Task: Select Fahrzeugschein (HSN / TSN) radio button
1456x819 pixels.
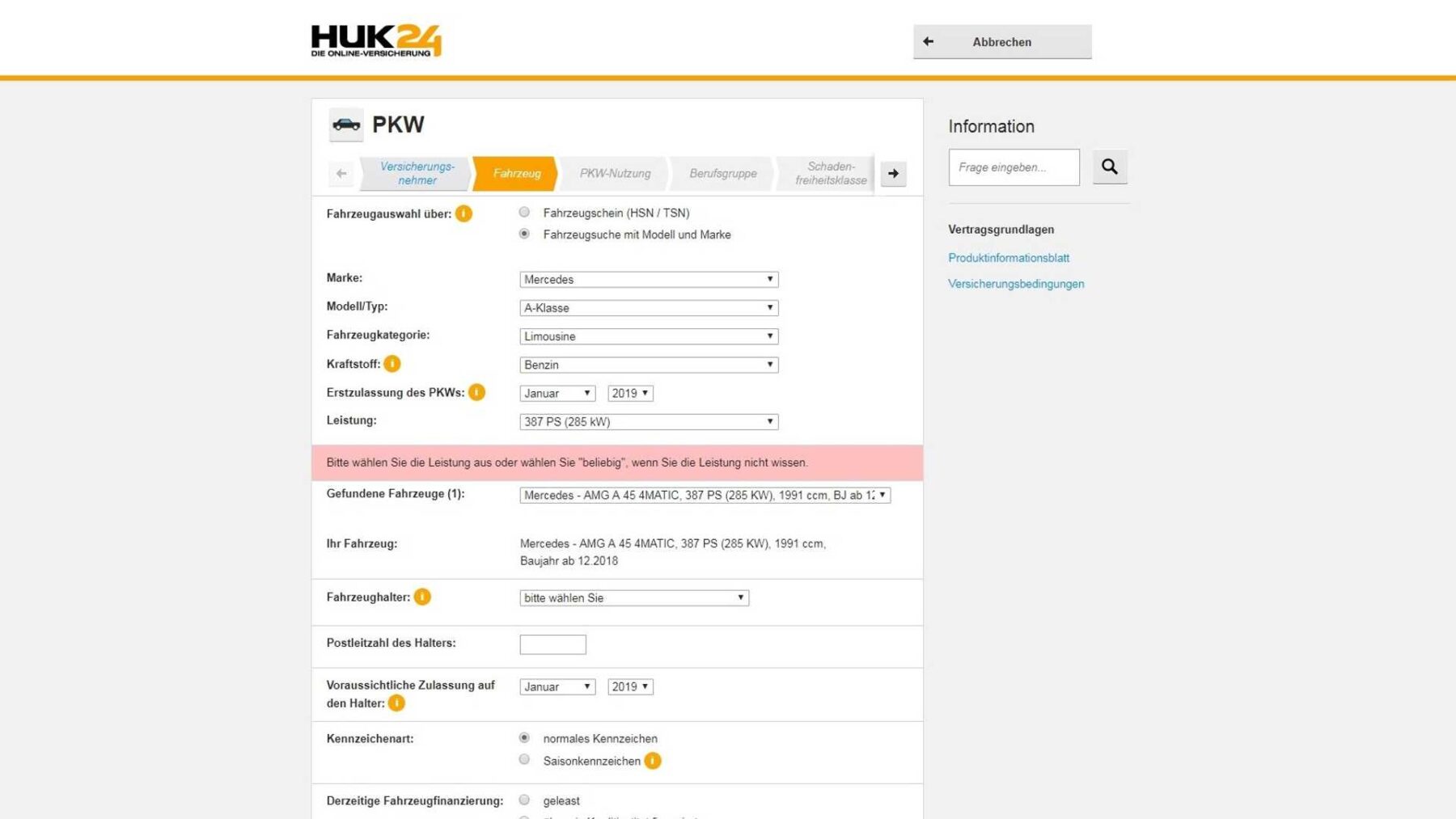Action: (524, 212)
